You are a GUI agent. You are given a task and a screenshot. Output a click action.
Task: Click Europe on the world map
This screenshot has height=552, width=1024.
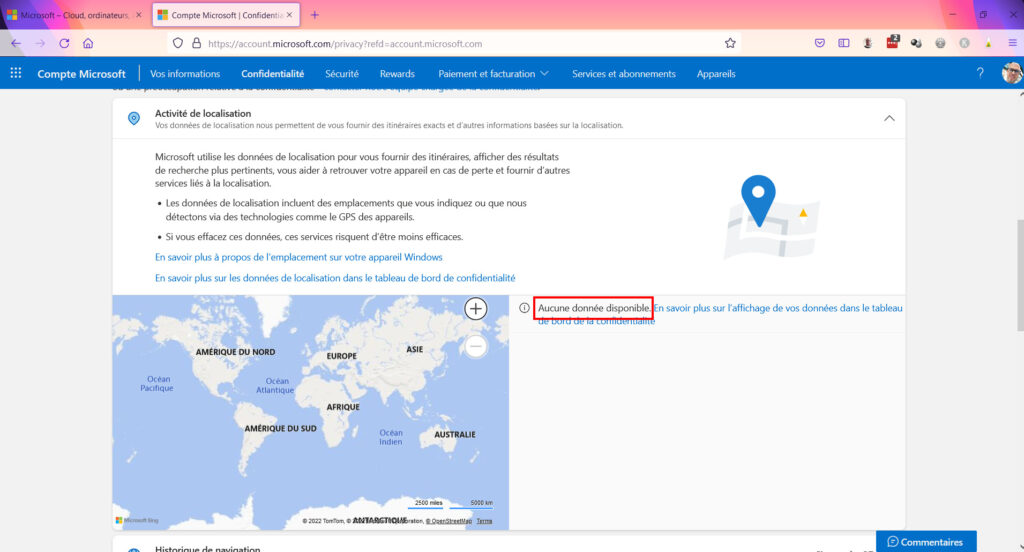(x=342, y=356)
